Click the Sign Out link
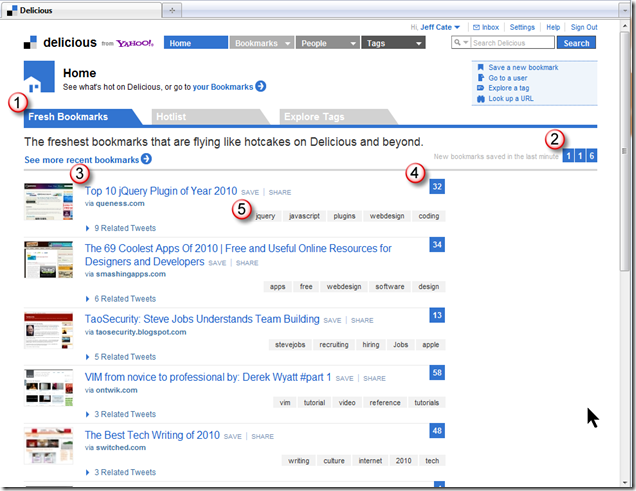The height and width of the screenshot is (491, 636). coord(584,27)
